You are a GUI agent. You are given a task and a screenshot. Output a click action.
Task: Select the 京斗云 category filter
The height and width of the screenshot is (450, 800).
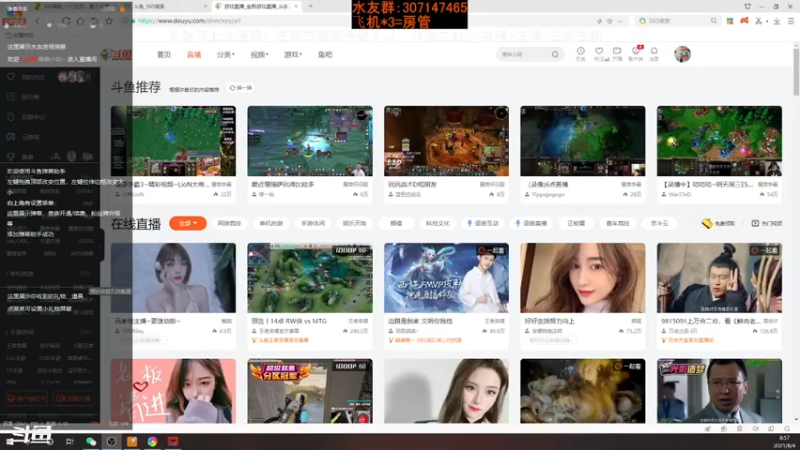coord(659,223)
